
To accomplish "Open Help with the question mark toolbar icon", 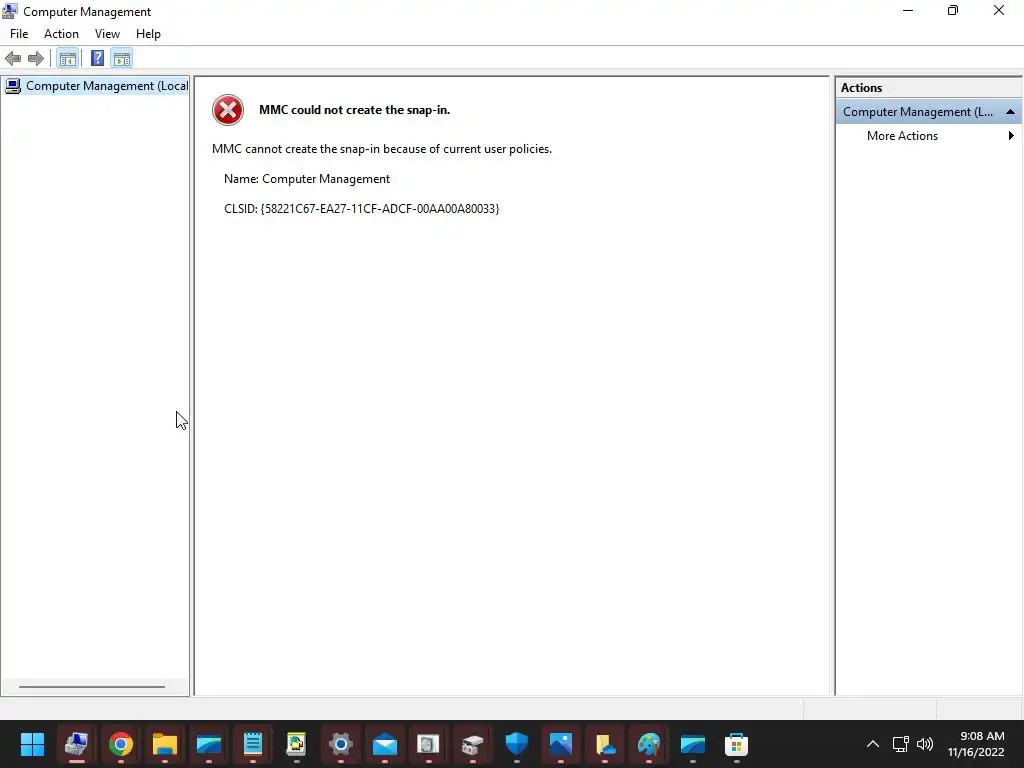I will 97,59.
